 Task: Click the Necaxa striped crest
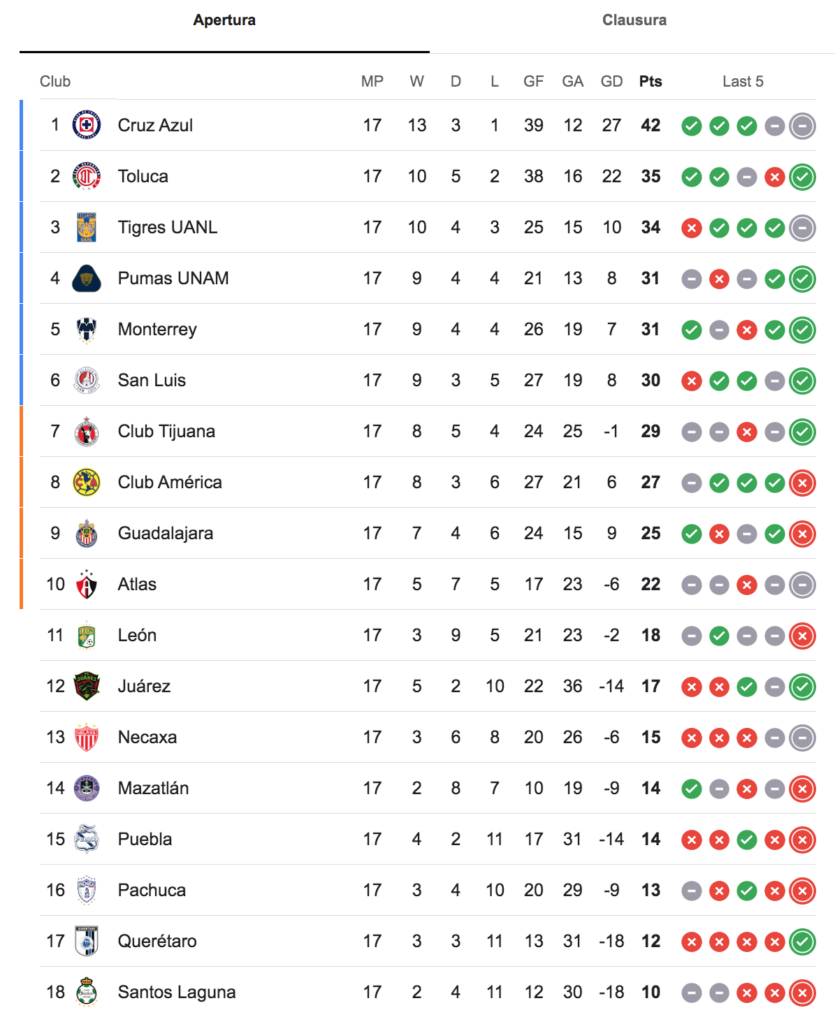point(86,737)
